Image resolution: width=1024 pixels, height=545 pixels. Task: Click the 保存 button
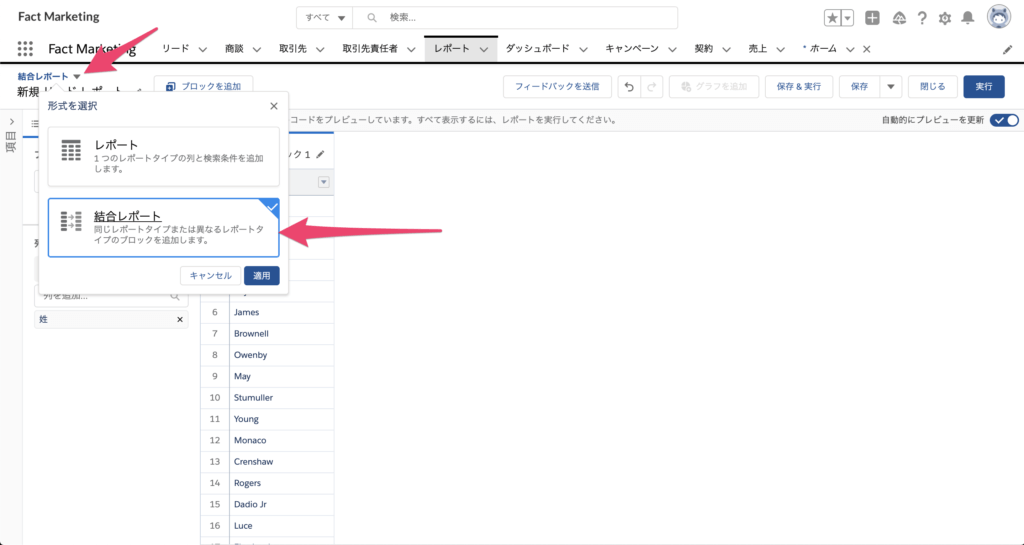(x=859, y=87)
